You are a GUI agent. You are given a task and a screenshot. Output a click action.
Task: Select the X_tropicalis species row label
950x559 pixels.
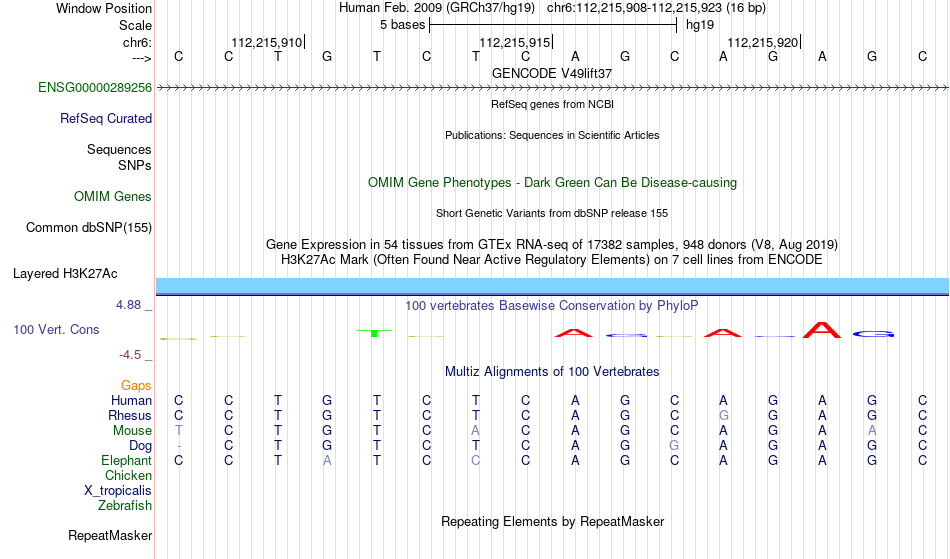coord(118,491)
